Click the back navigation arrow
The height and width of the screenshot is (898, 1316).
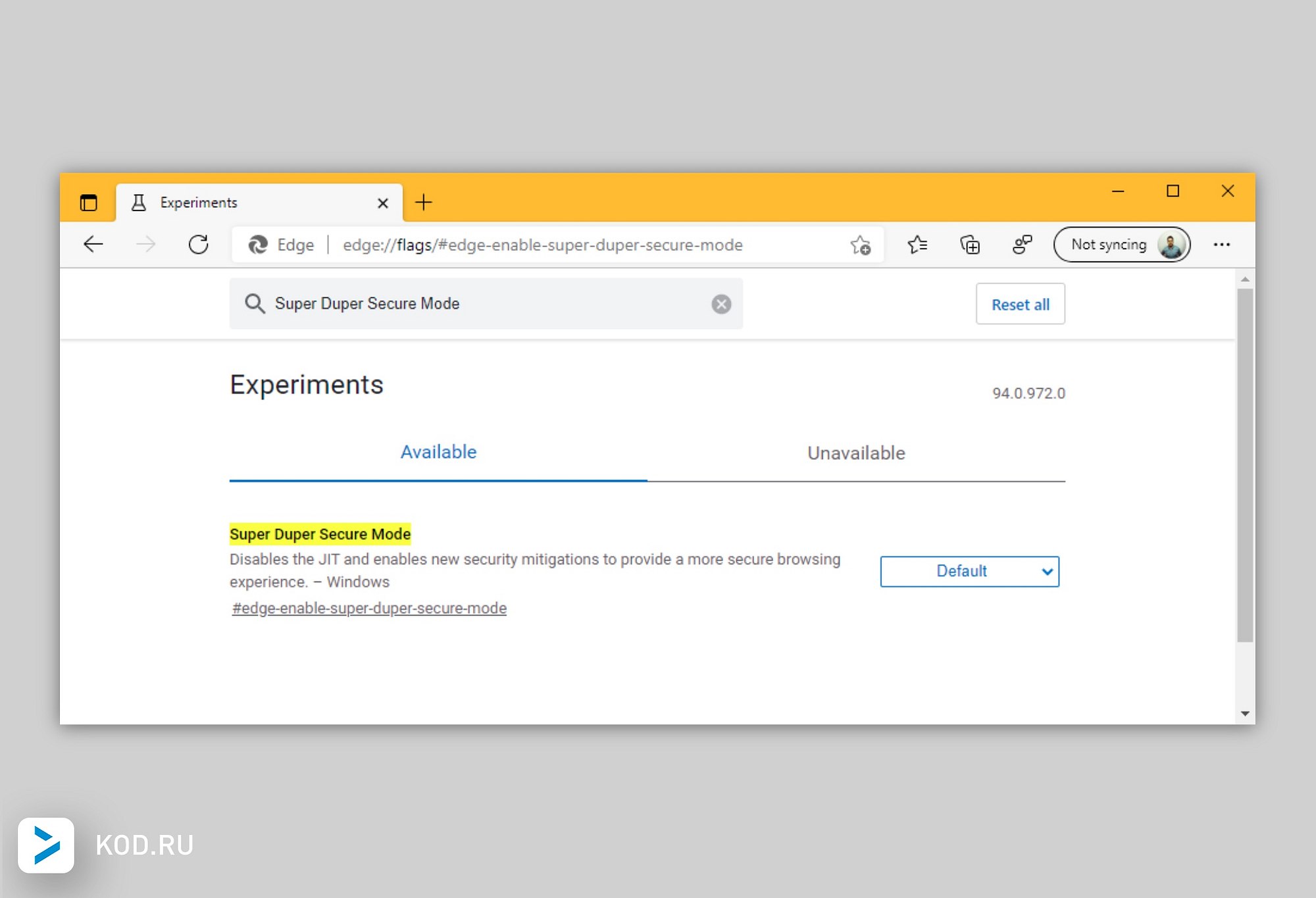(x=93, y=245)
